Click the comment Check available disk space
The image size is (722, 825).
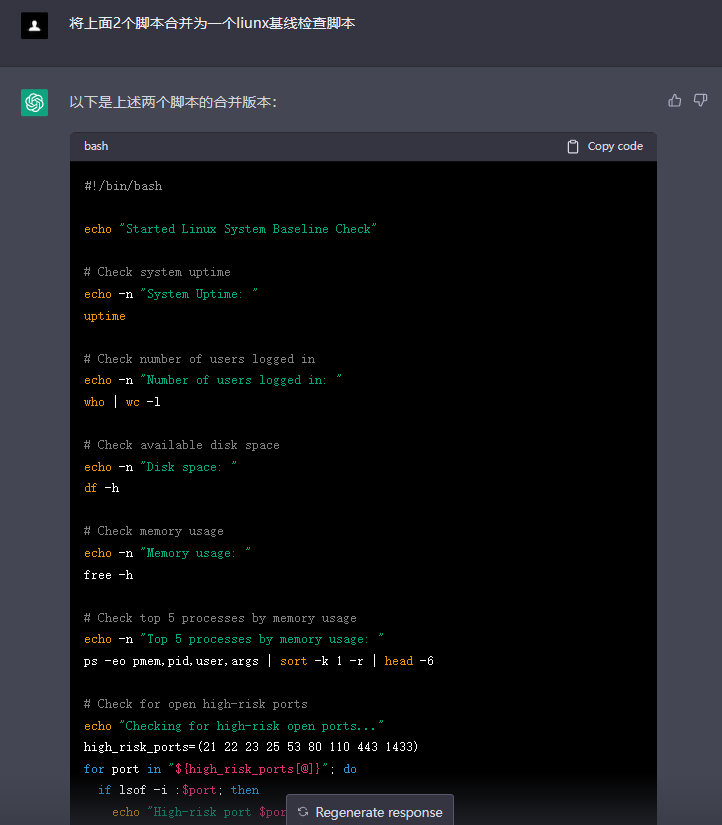(x=182, y=445)
